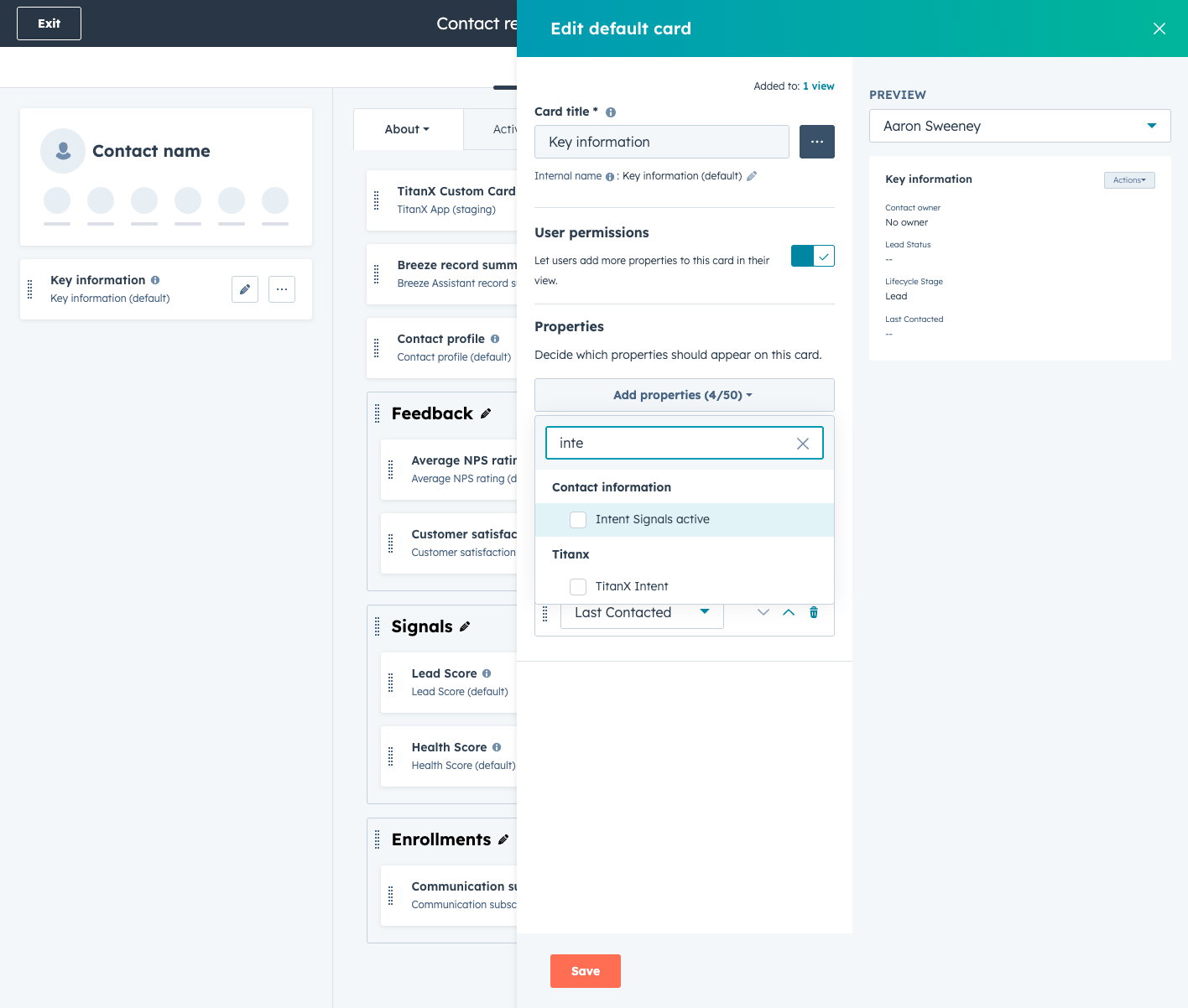Rename the Feedback section pencil icon
Screen dimensions: 1188x1008
[x=486, y=413]
